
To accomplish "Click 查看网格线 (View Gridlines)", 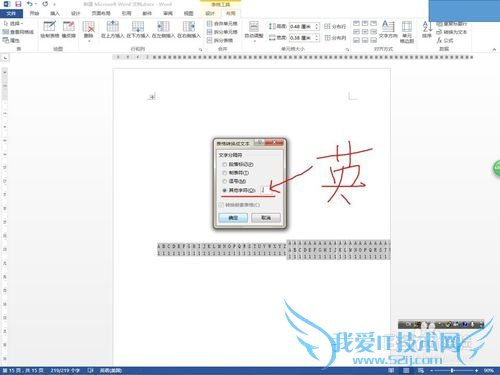I will [x=18, y=32].
